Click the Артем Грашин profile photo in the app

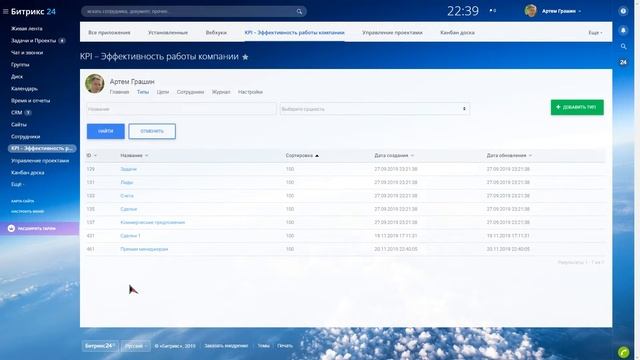pyautogui.click(x=95, y=84)
